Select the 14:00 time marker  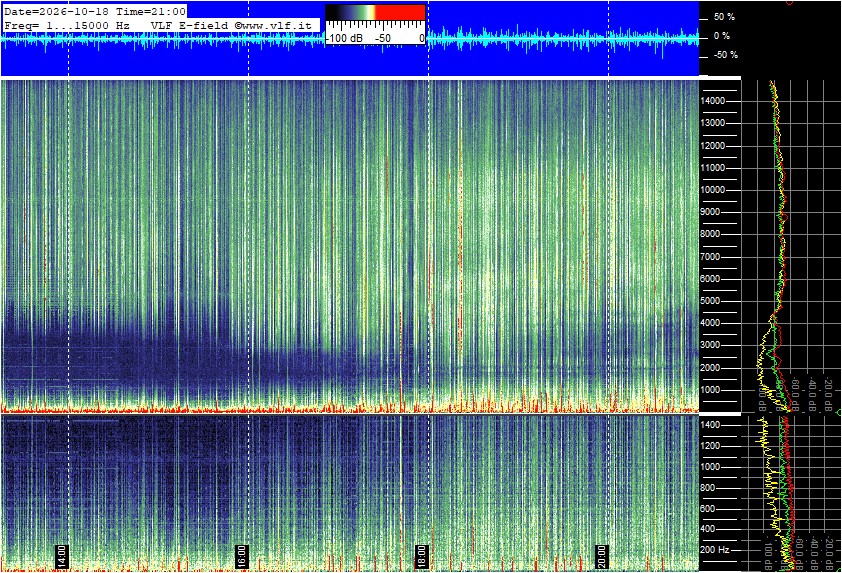[62, 557]
